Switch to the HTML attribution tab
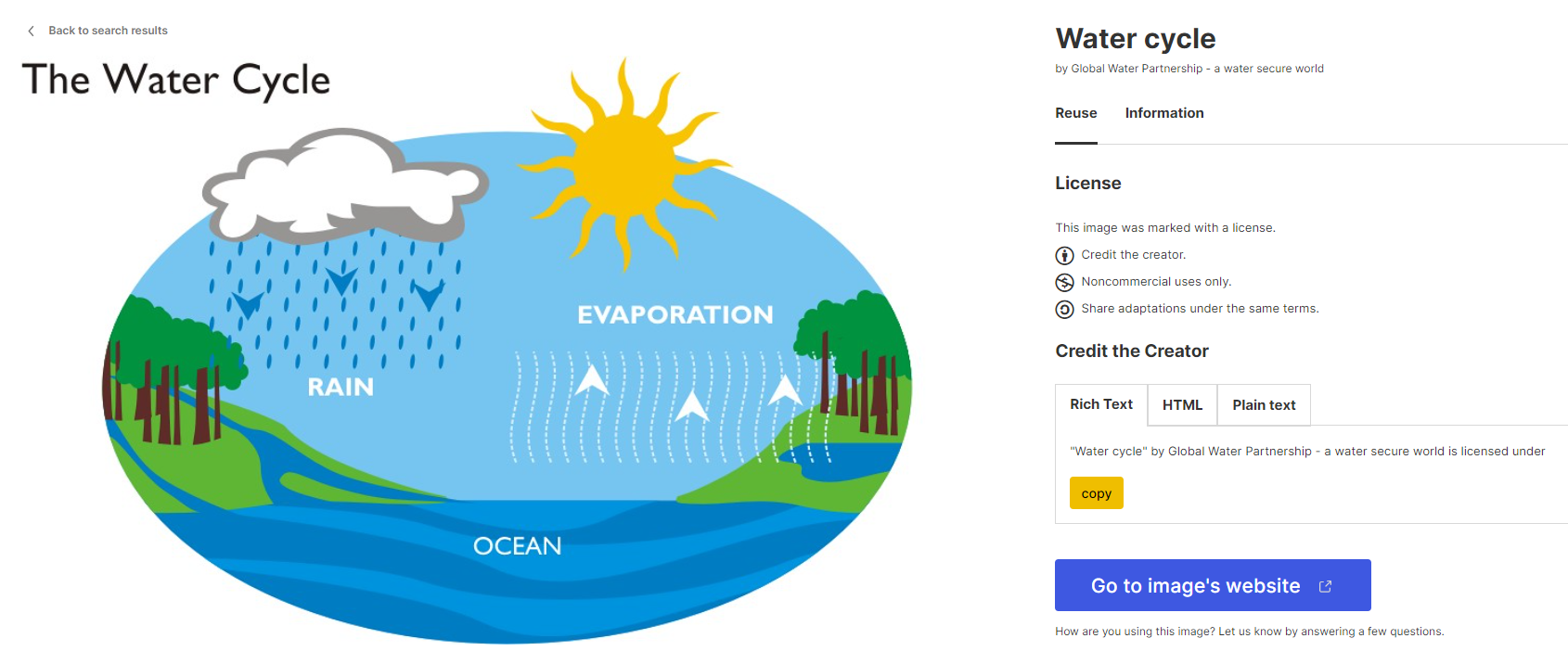The width and height of the screenshot is (1568, 651). point(1182,404)
